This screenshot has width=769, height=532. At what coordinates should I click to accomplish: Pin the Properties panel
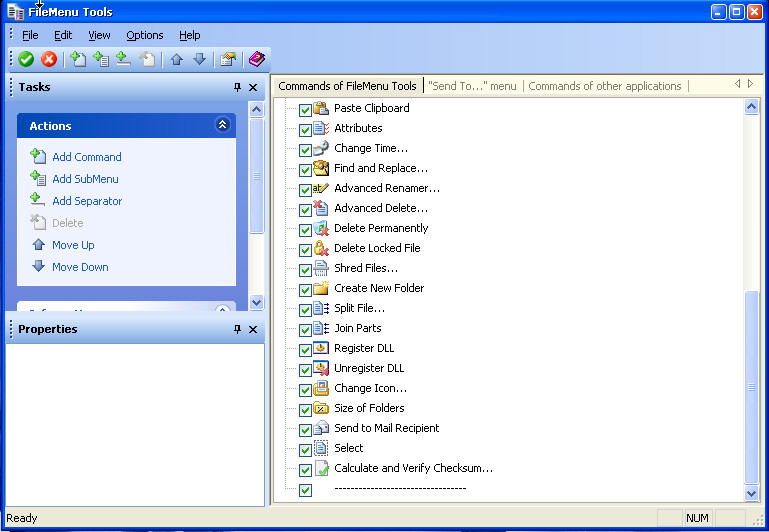click(x=237, y=329)
